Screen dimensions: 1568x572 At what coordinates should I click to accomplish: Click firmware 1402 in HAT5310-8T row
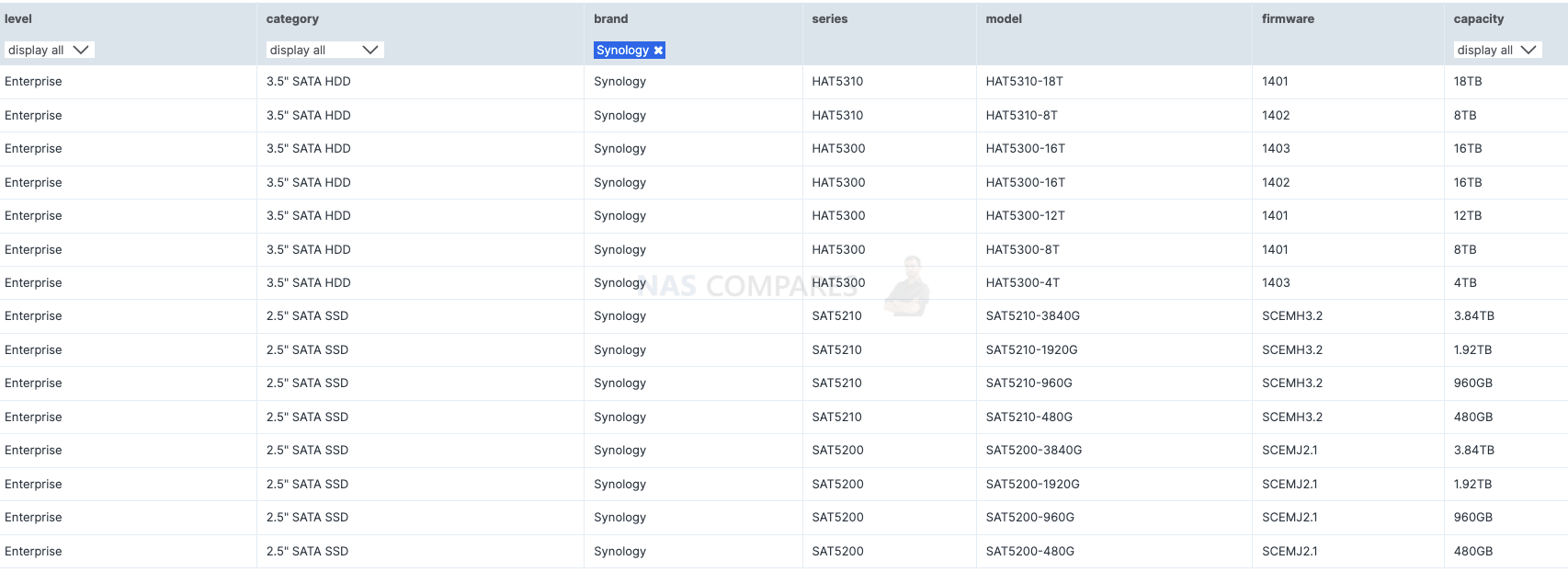point(1276,116)
